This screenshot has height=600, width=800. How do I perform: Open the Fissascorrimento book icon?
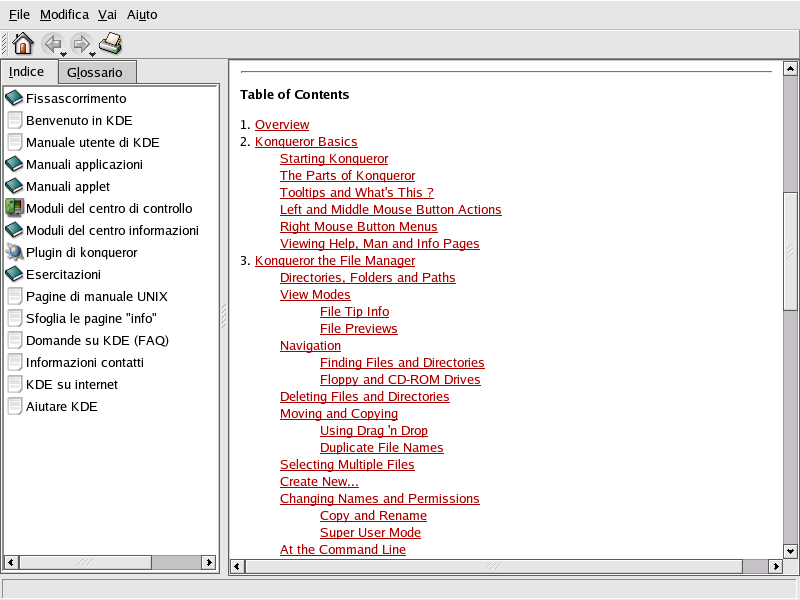(14, 99)
